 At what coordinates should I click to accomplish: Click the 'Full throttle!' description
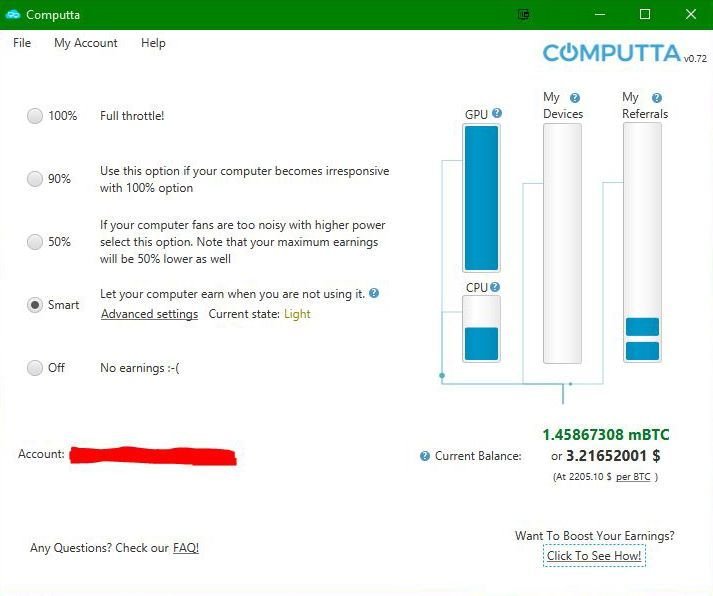click(x=132, y=116)
